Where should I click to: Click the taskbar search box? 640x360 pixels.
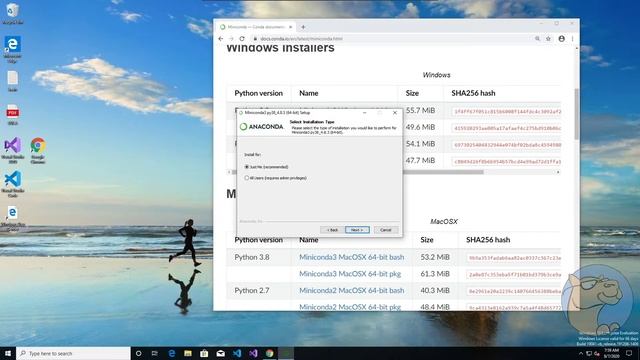73,353
